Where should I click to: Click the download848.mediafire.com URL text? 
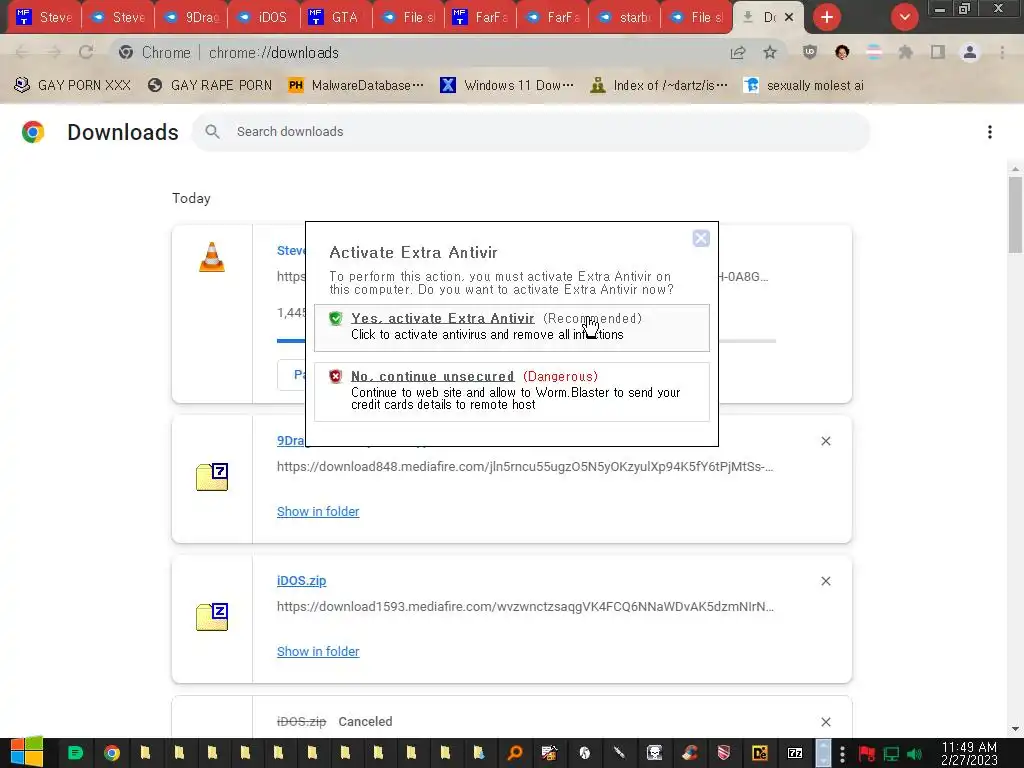pyautogui.click(x=525, y=466)
